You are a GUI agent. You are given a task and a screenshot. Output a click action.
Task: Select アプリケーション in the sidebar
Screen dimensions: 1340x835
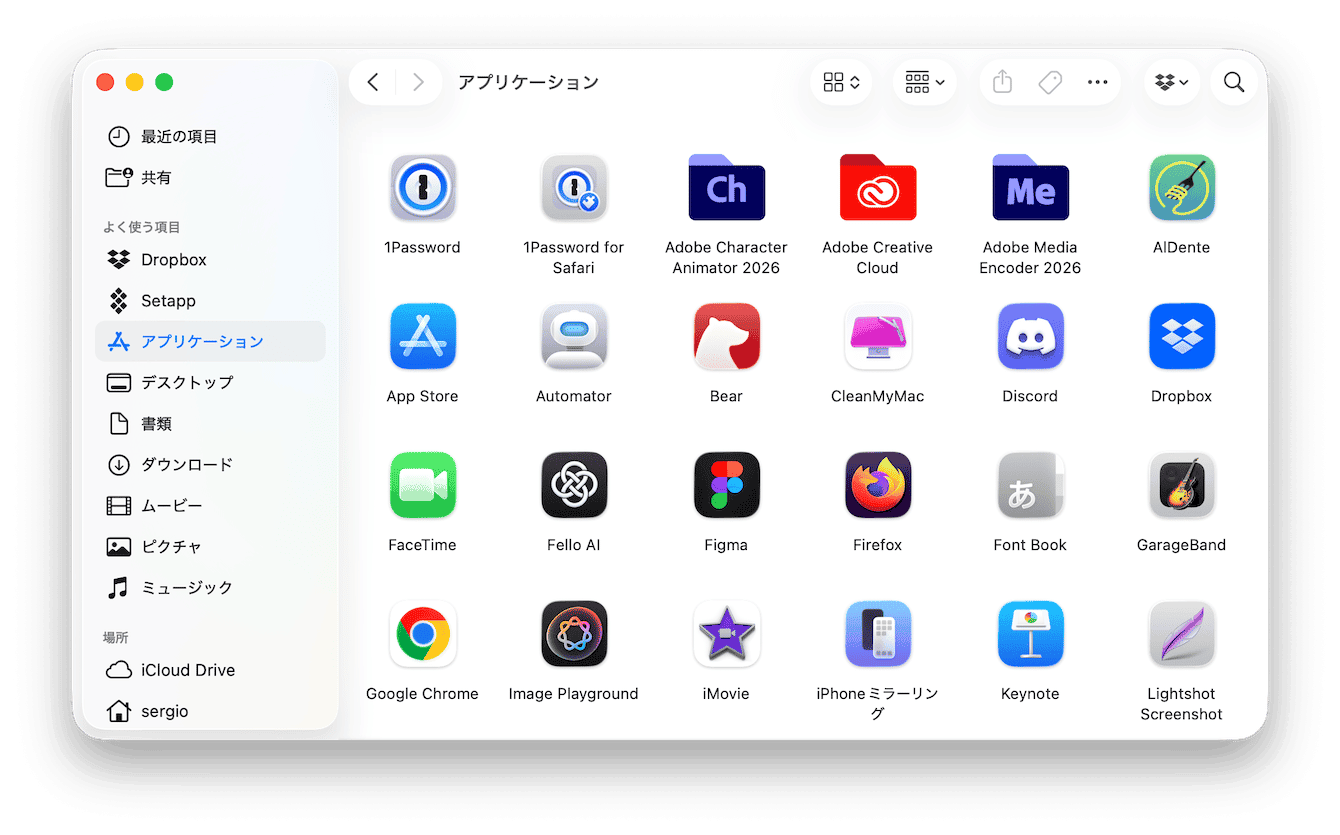click(210, 341)
